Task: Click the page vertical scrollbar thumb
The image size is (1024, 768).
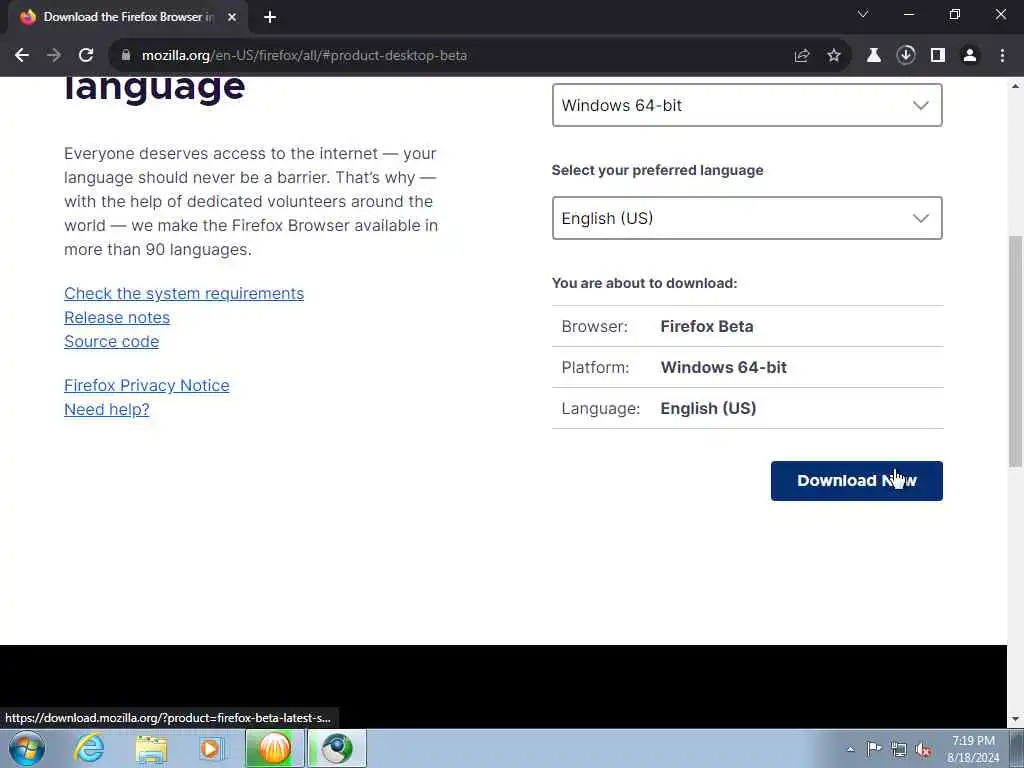Action: tap(1016, 351)
